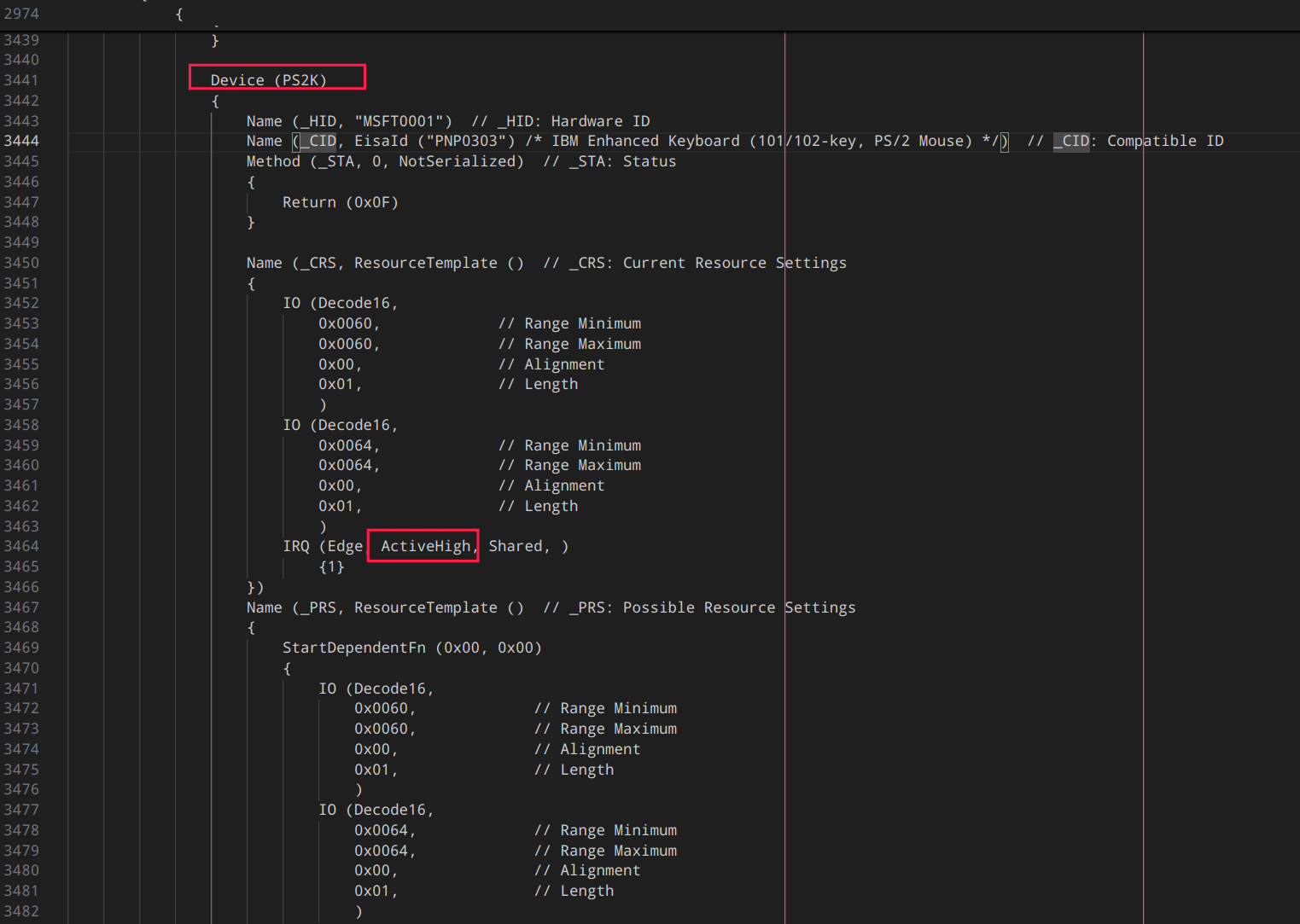This screenshot has width=1300, height=924.
Task: Click the "IBM Enhanced Keyboard" comment text
Action: [x=646, y=141]
